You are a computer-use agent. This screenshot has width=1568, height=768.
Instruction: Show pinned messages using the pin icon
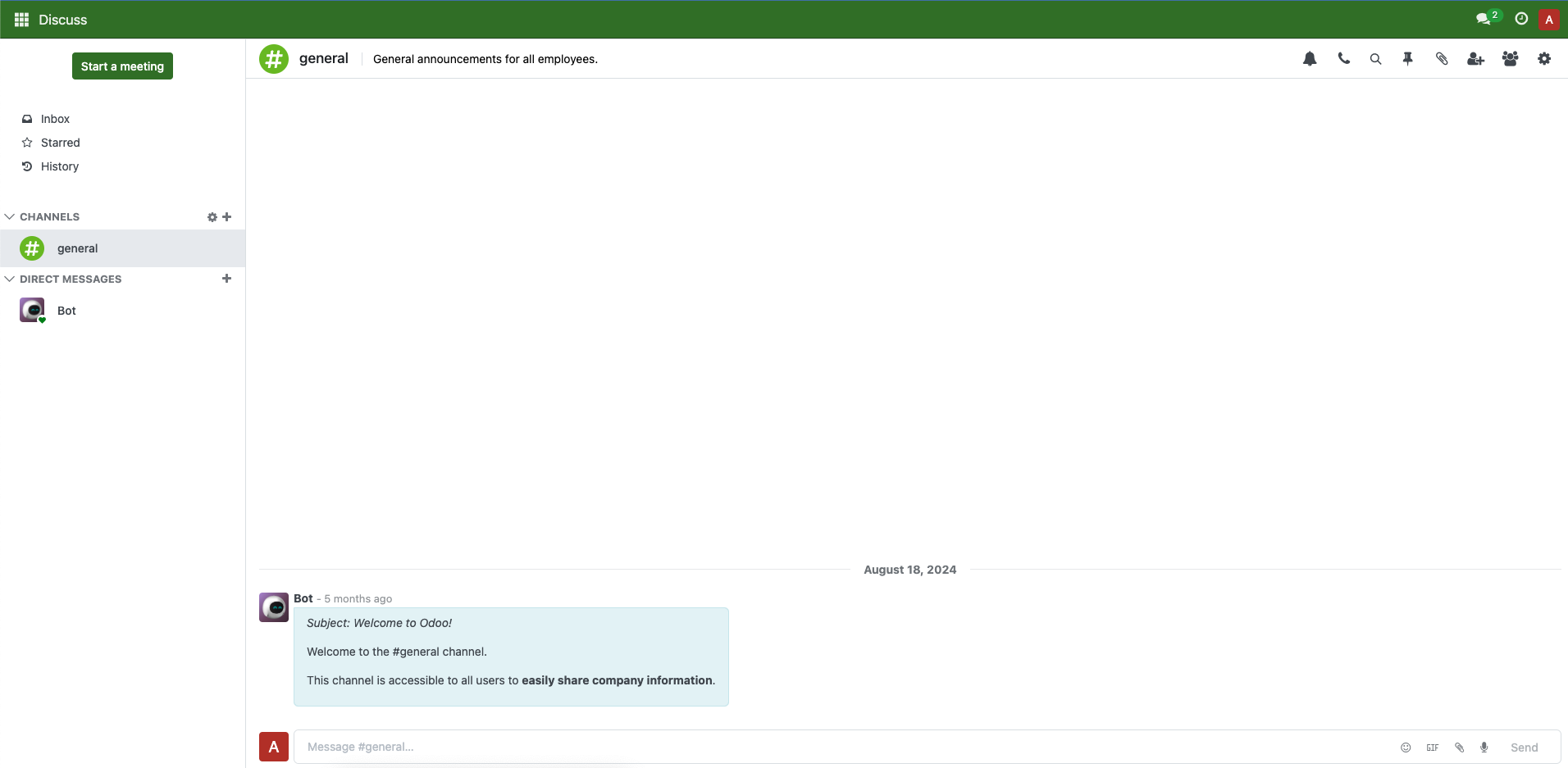1408,59
